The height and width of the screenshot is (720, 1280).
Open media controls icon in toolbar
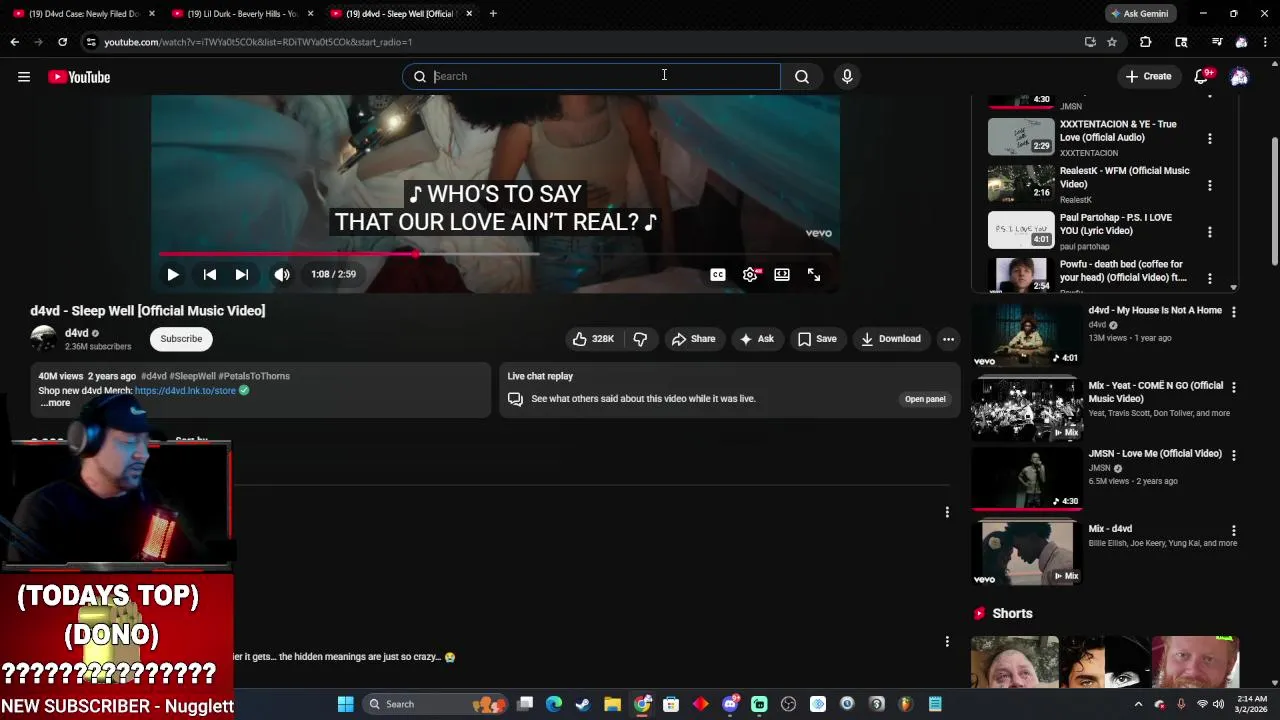[x=1217, y=42]
